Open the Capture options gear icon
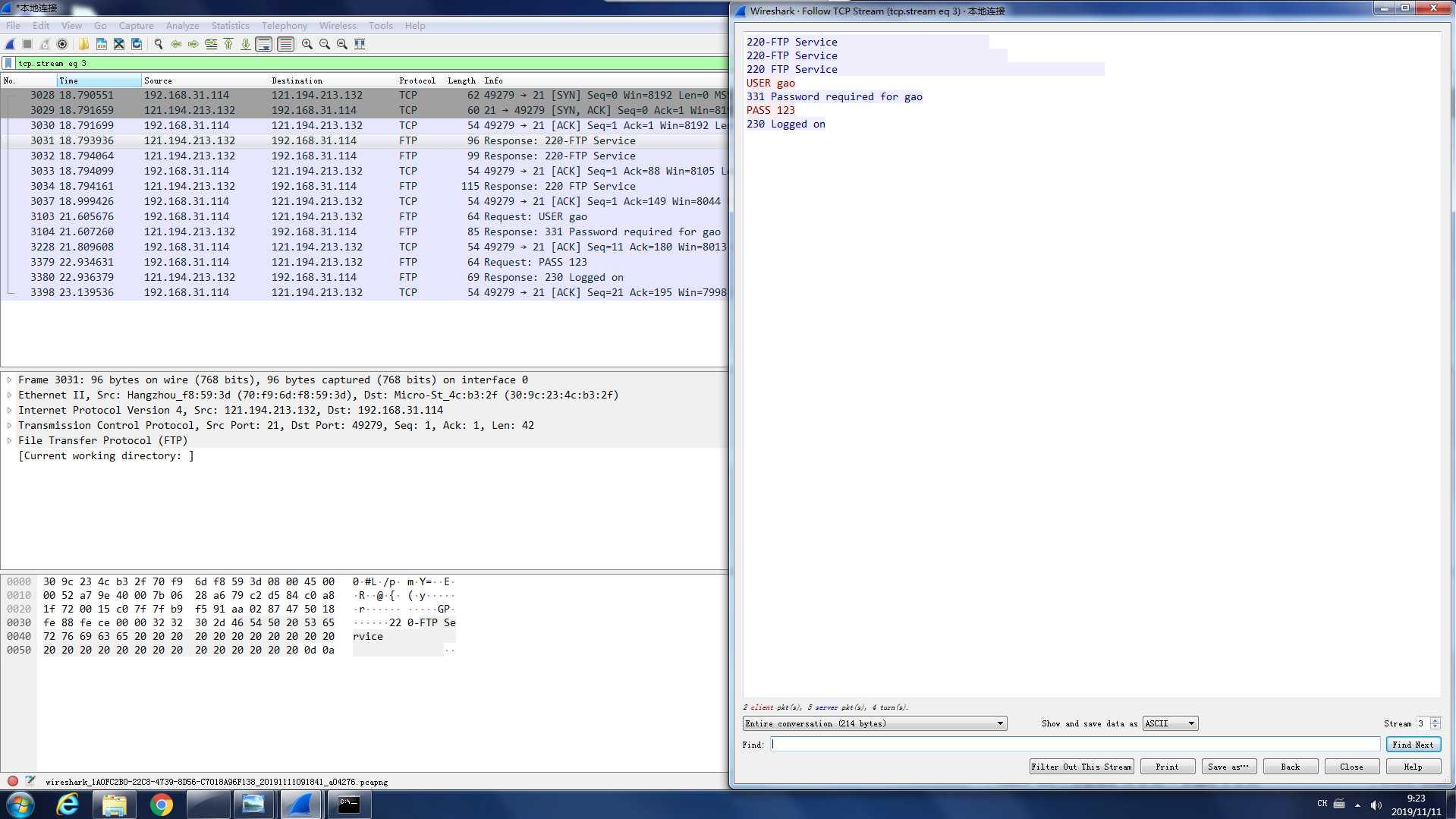The image size is (1456, 819). [62, 44]
